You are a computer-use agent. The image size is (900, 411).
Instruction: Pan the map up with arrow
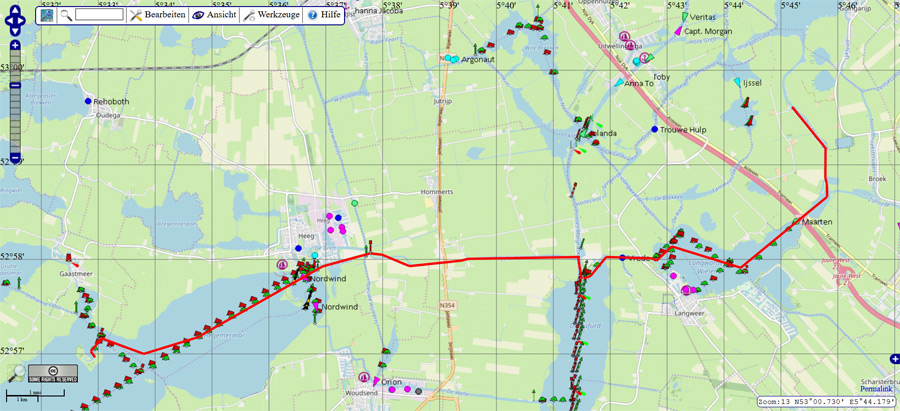coord(15,9)
